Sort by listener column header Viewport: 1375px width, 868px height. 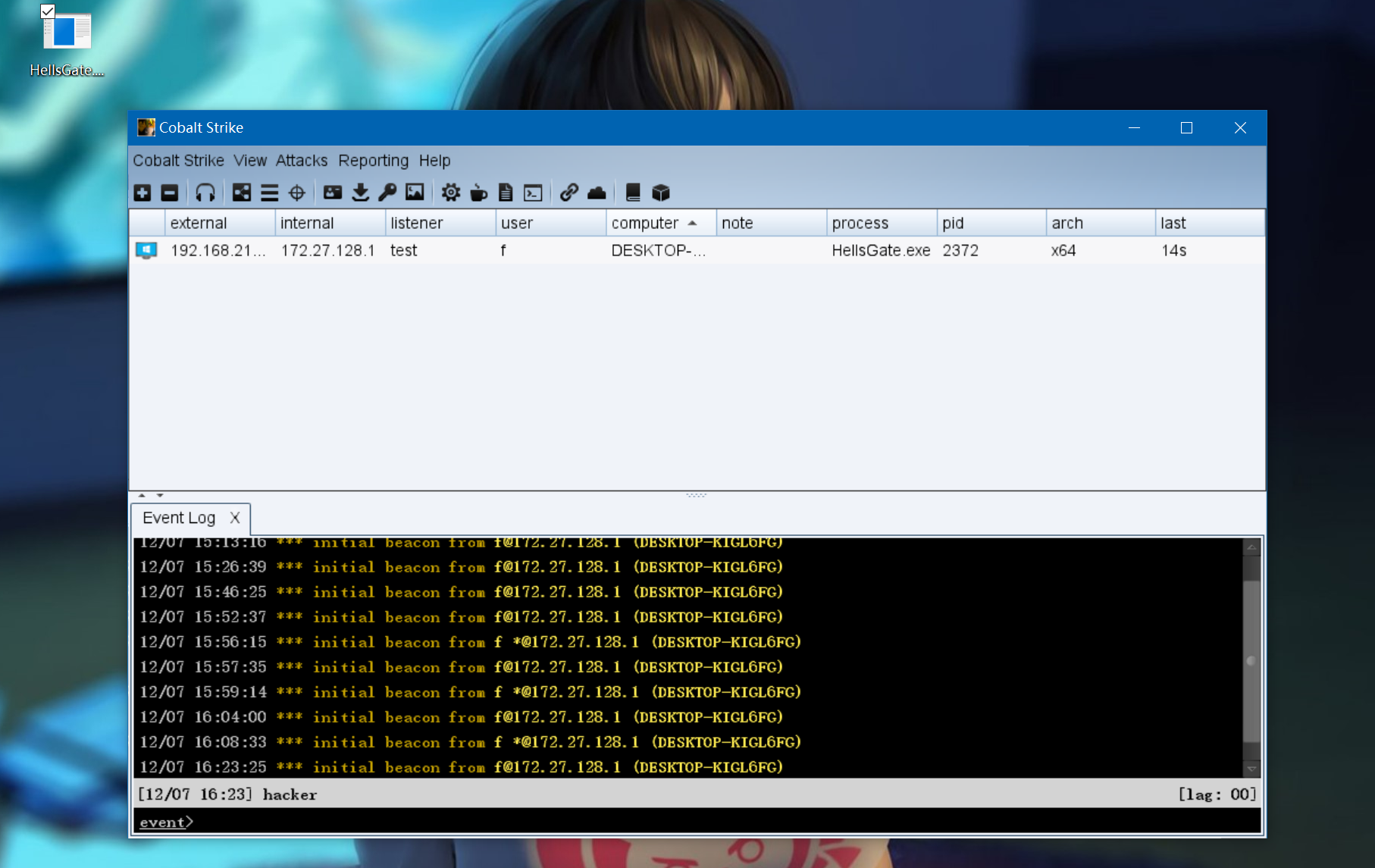tap(440, 223)
